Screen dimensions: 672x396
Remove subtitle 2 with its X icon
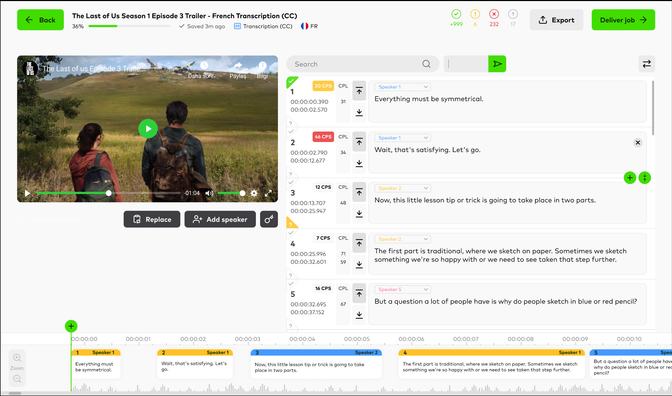pyautogui.click(x=637, y=142)
